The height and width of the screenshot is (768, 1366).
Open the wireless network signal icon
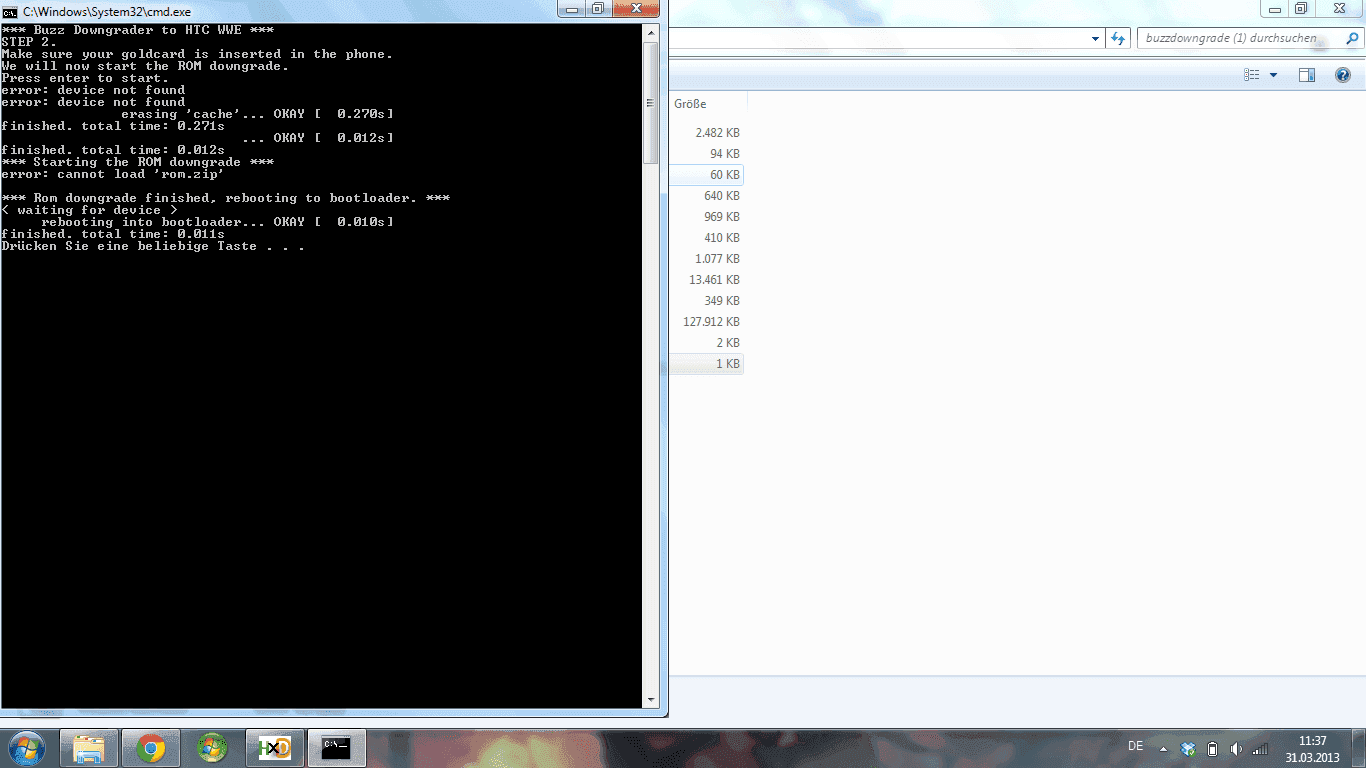coord(1260,748)
